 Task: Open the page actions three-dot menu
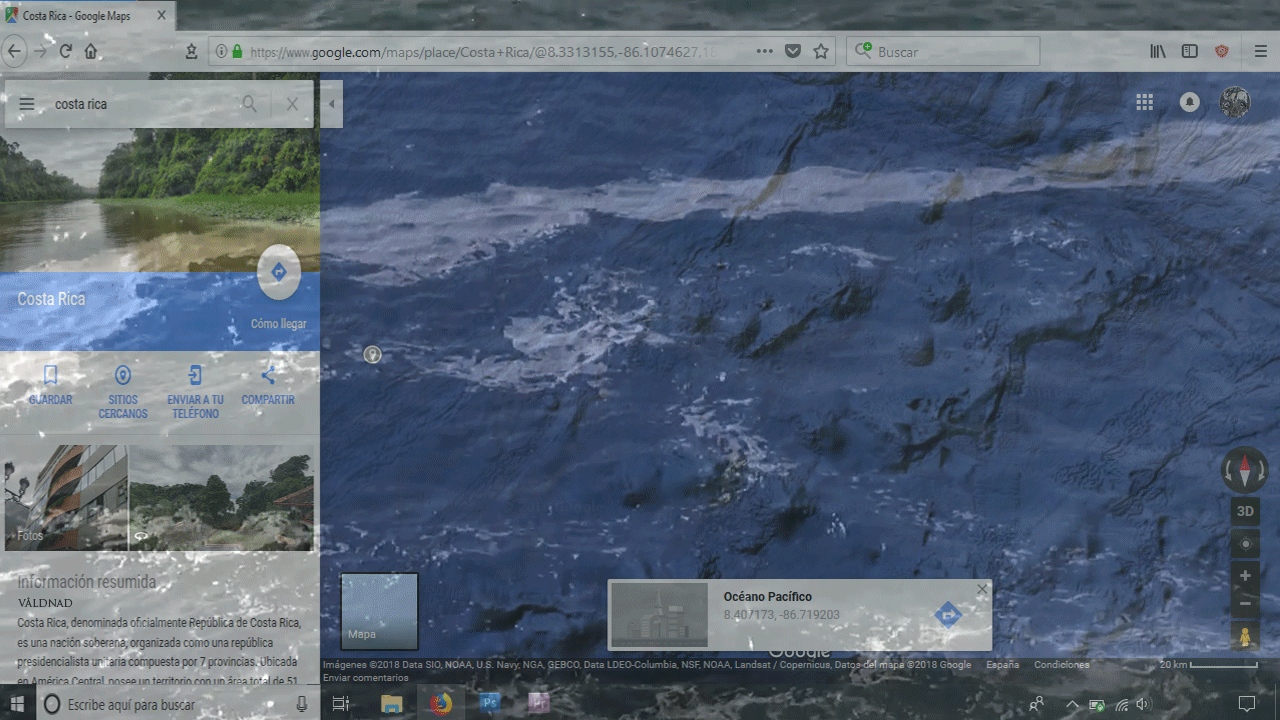tap(764, 51)
